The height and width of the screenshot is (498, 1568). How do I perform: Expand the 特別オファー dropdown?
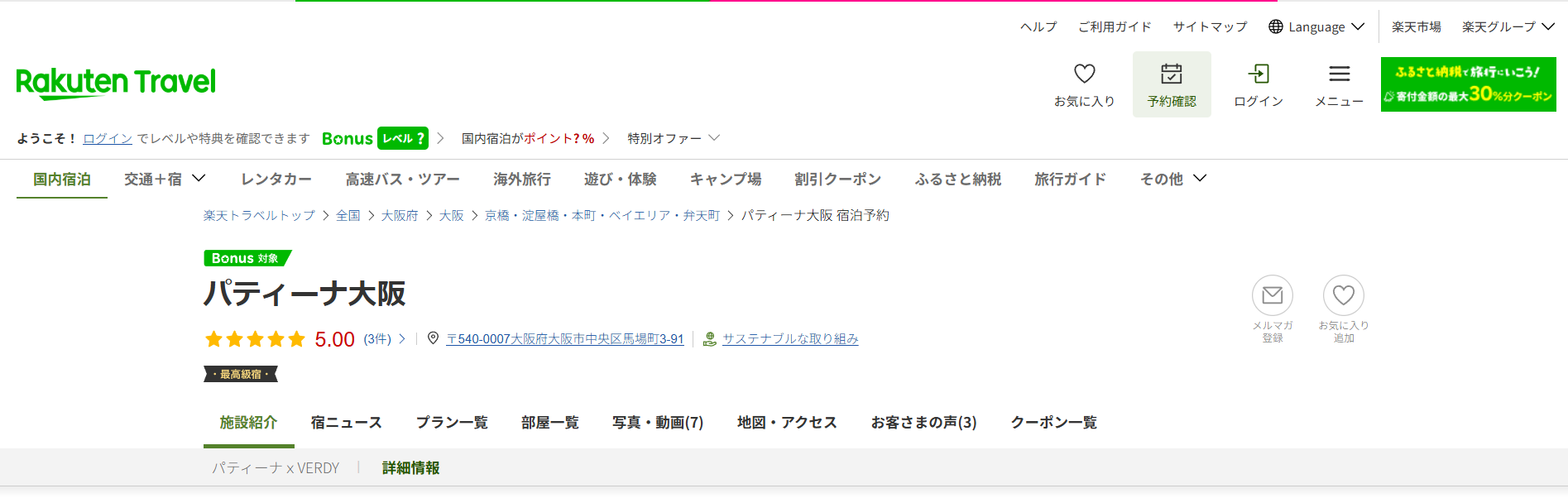click(673, 138)
